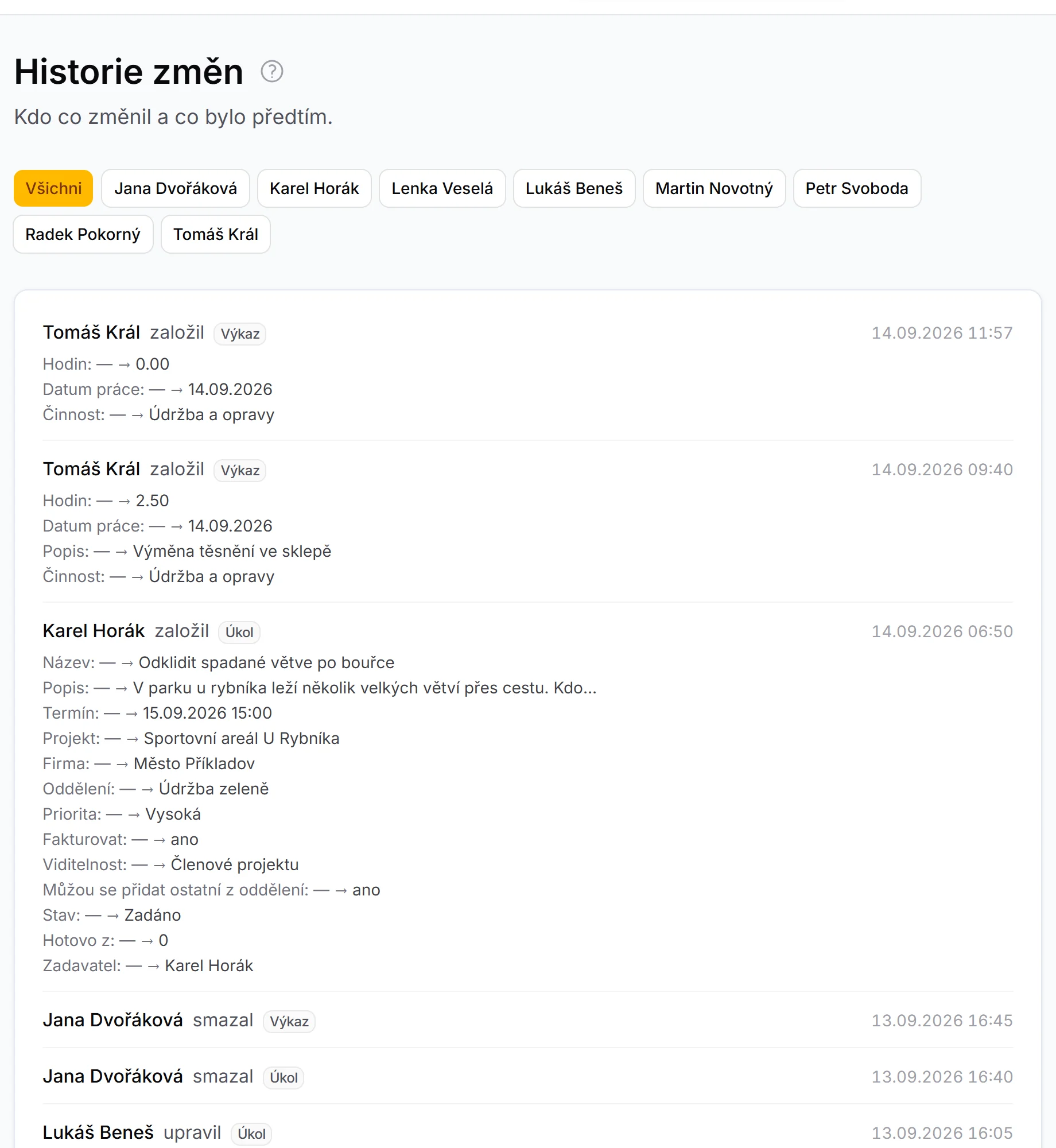Screen dimensions: 1056x1148
Task: Filter history by Jana Dvořáková
Action: pyautogui.click(x=176, y=188)
